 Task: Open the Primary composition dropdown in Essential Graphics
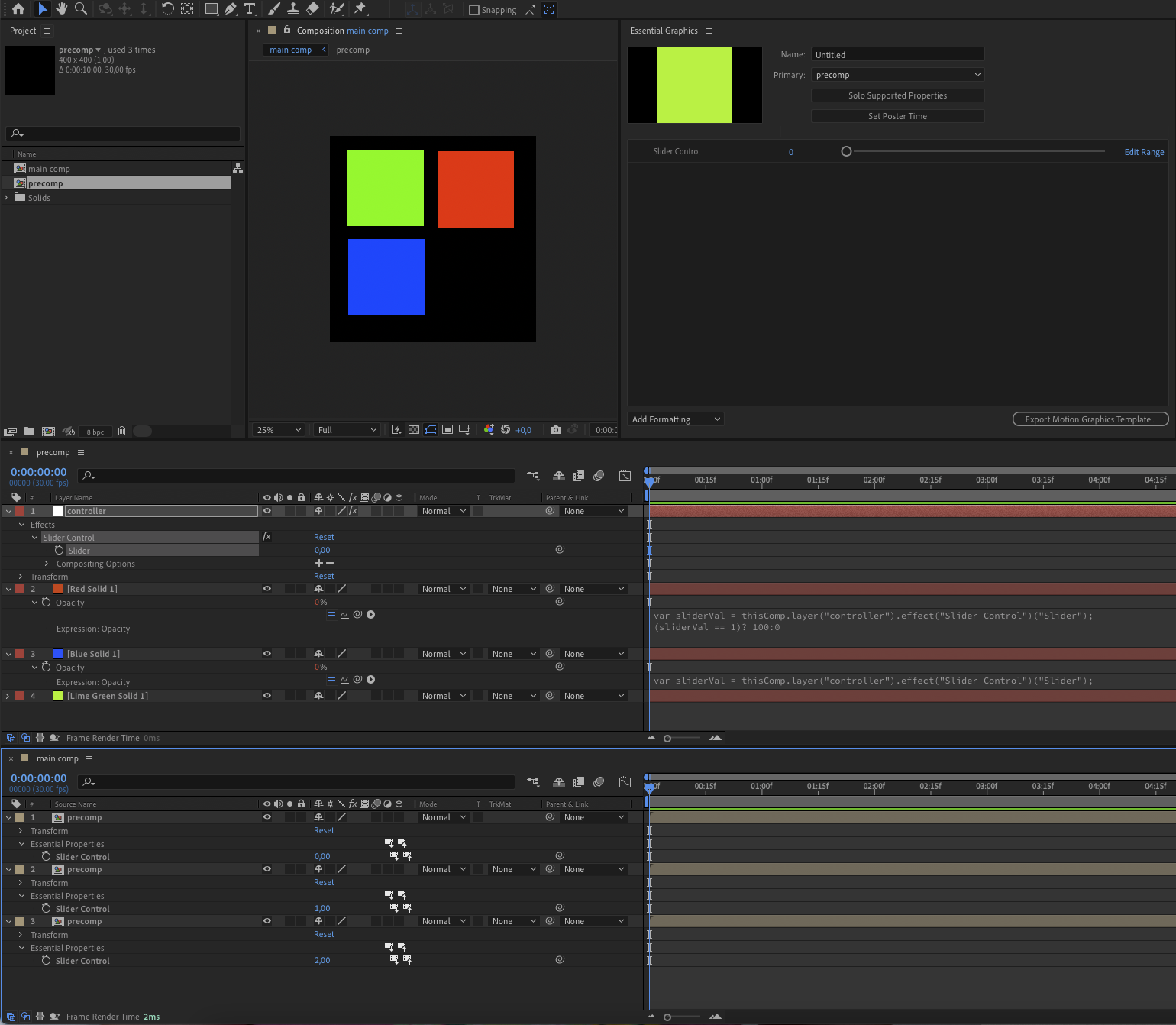pyautogui.click(x=897, y=74)
